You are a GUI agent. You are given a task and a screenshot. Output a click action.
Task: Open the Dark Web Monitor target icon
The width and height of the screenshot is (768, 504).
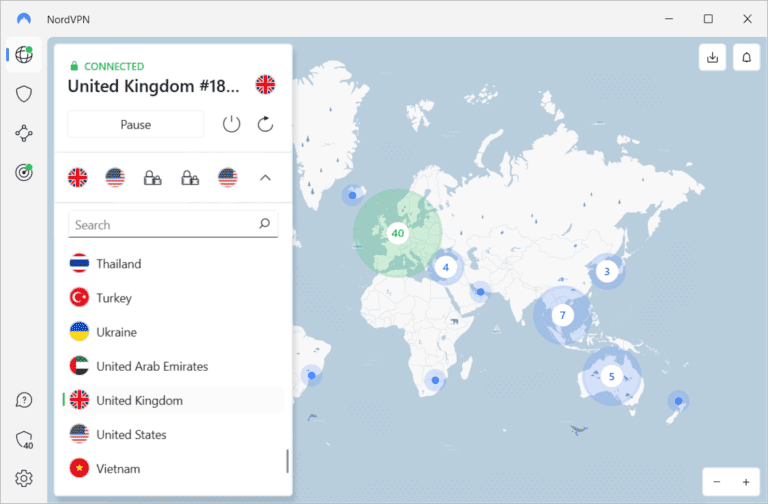(x=24, y=172)
